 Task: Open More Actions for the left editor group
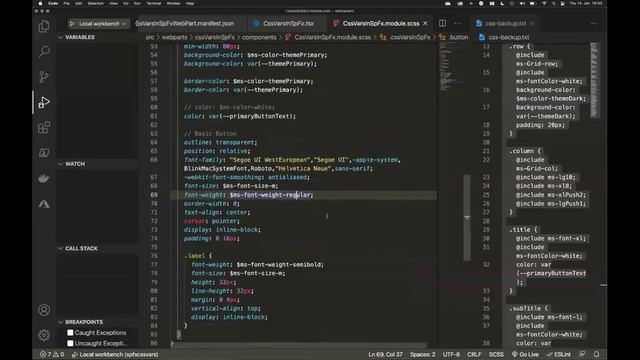click(x=458, y=23)
